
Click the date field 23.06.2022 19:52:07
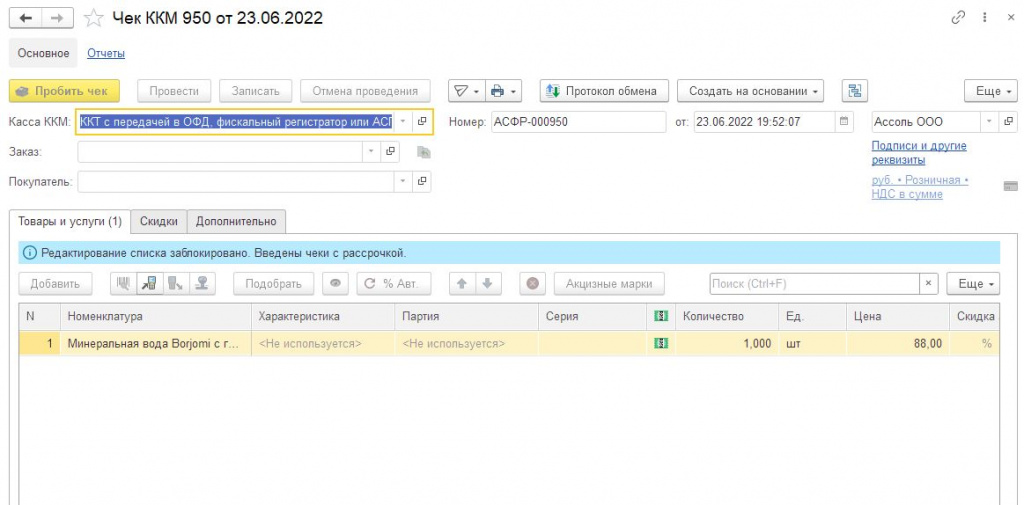click(764, 121)
